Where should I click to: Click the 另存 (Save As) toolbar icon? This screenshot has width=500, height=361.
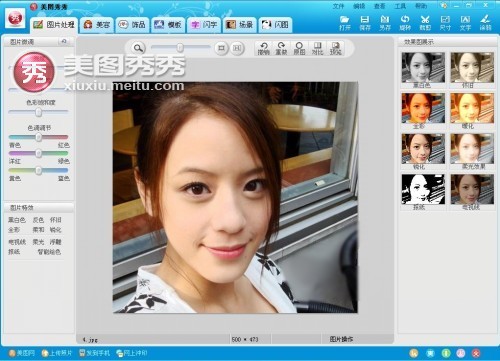(x=385, y=23)
